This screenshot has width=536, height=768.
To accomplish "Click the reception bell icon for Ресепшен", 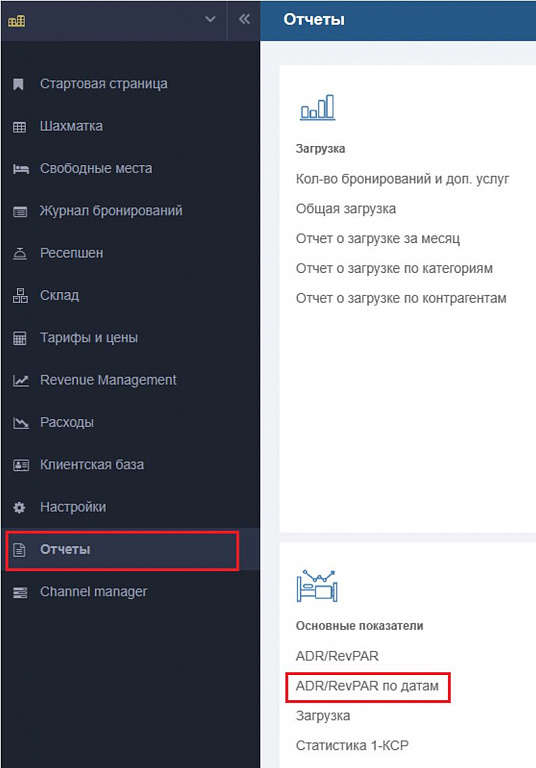I will click(20, 254).
